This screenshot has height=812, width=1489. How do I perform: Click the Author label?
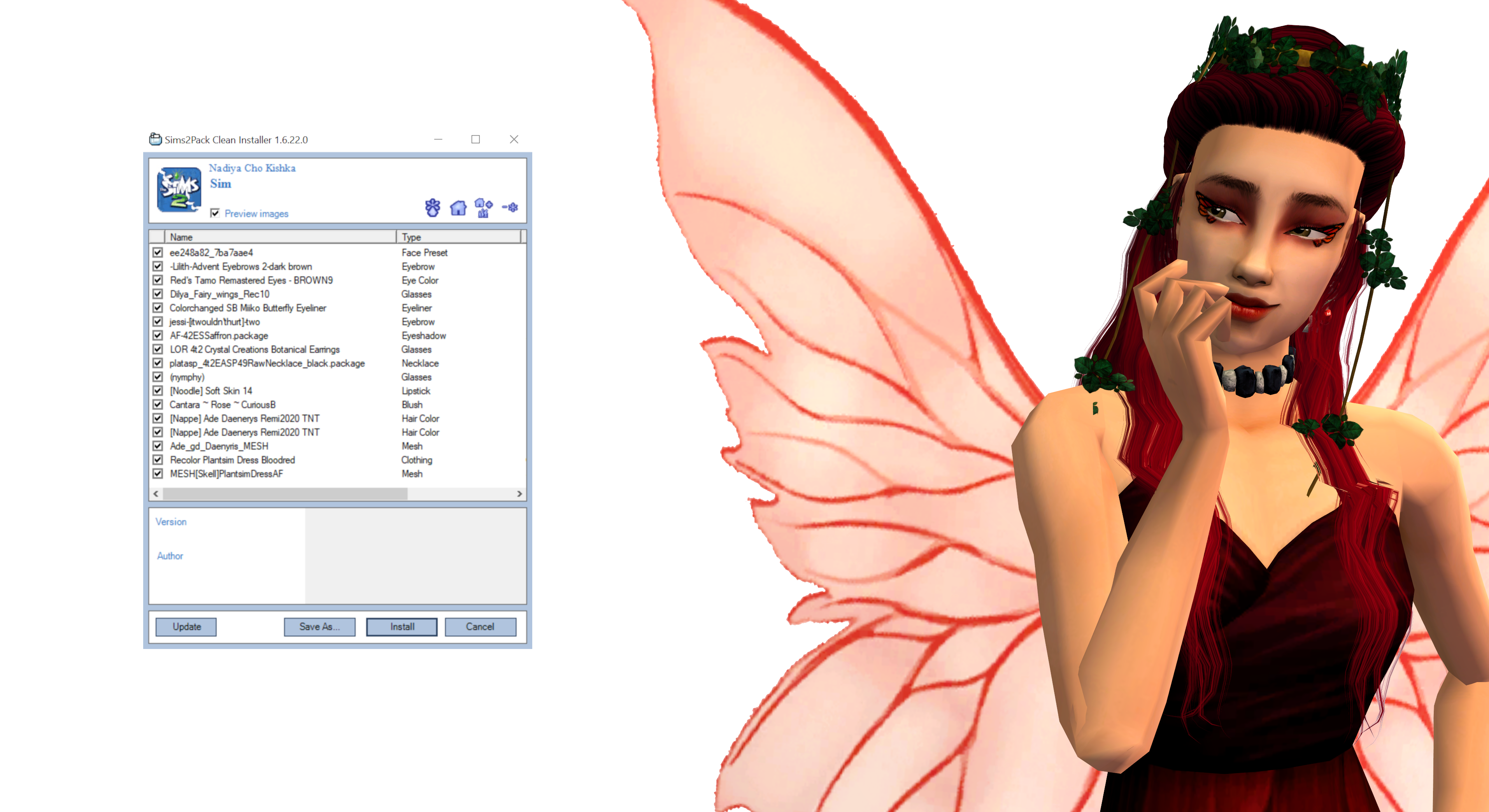tap(170, 556)
